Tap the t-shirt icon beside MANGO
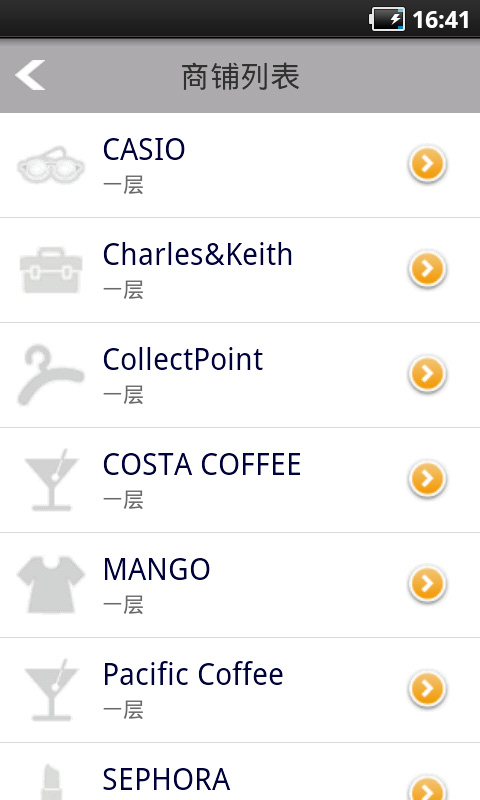The height and width of the screenshot is (800, 480). tap(51, 585)
